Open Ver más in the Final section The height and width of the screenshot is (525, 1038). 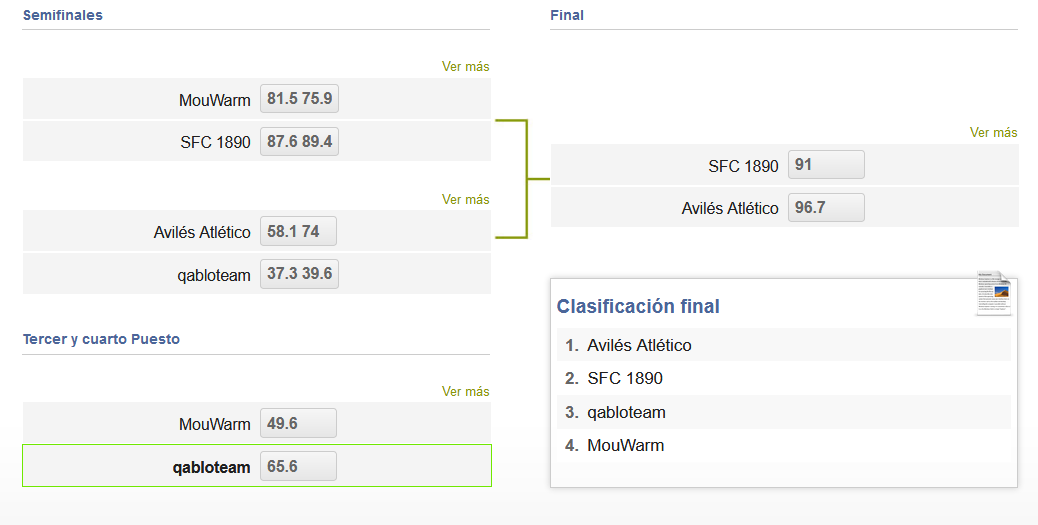pyautogui.click(x=993, y=132)
